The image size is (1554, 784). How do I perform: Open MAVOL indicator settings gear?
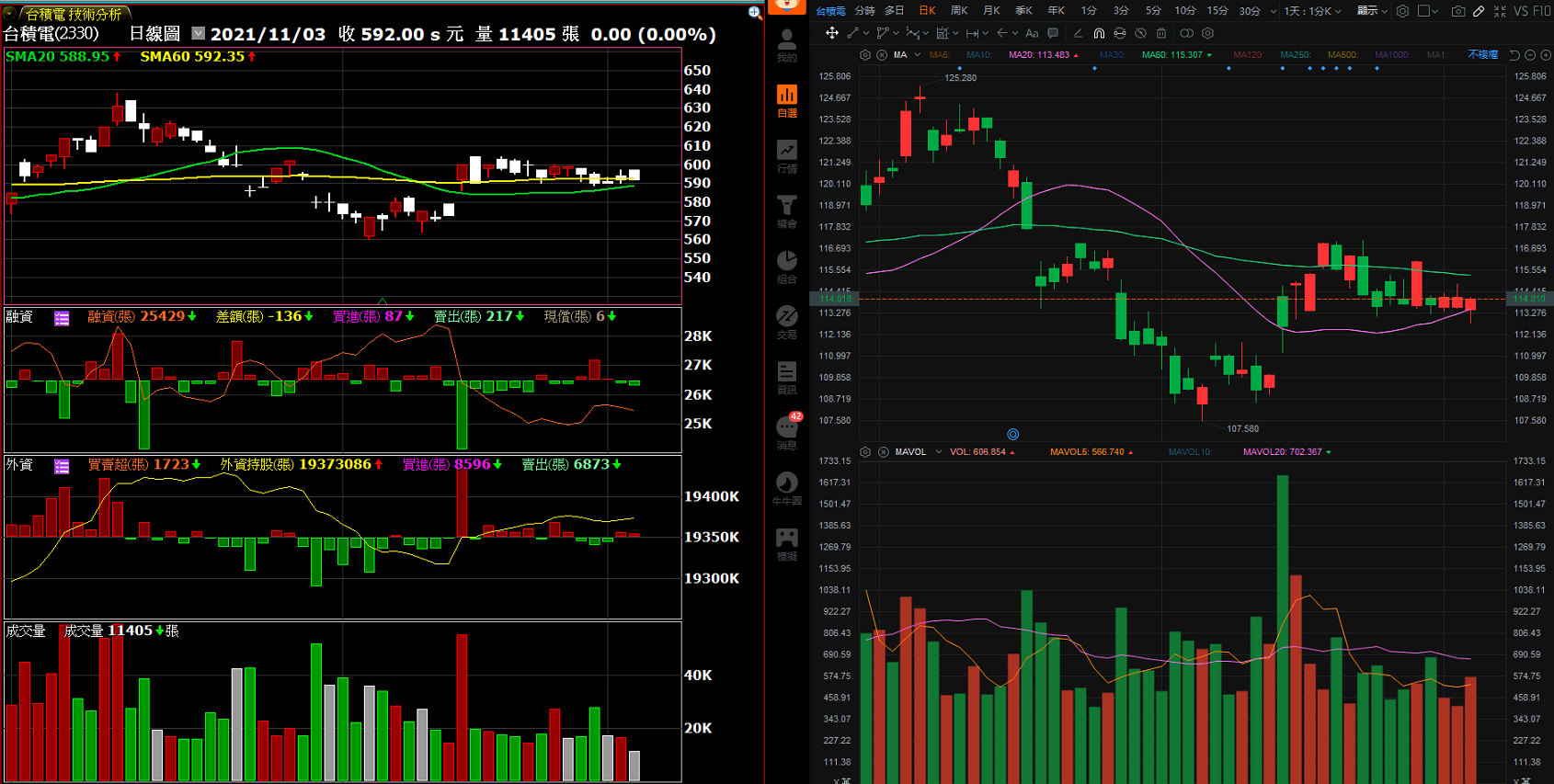tap(865, 452)
